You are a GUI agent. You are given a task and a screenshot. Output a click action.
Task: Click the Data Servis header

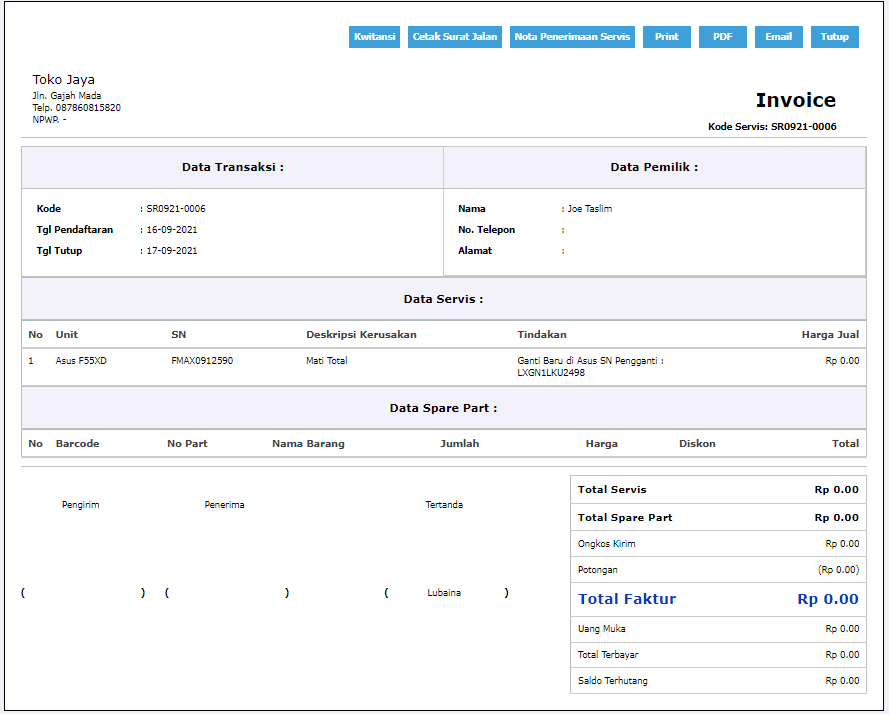443,299
